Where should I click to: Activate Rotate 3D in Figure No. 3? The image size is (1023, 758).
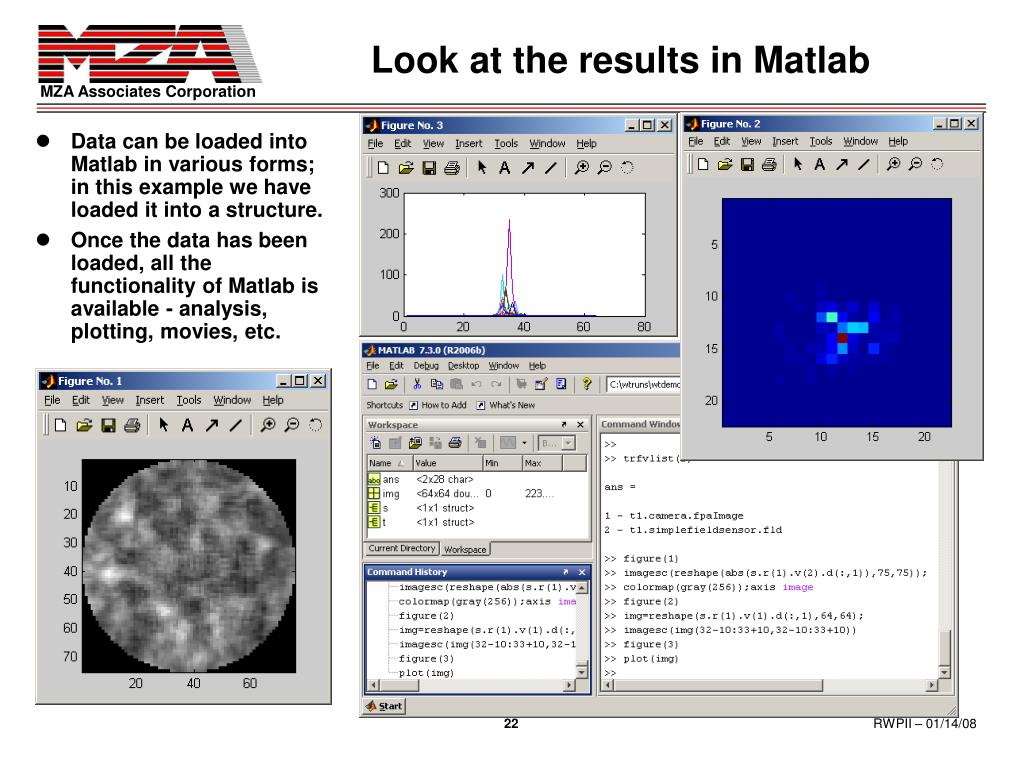[627, 168]
